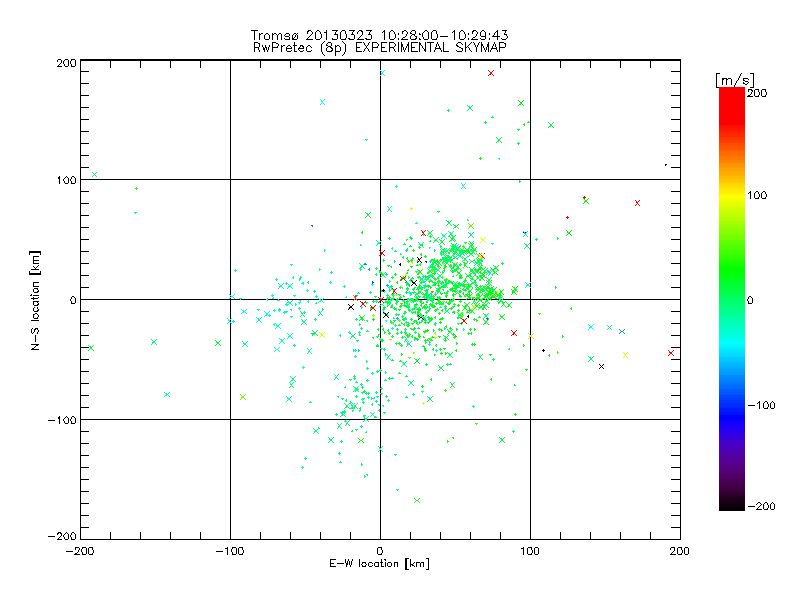The image size is (800, 600).
Task: Click the red X marker at the top near 190 km N-S
Action: (x=491, y=73)
